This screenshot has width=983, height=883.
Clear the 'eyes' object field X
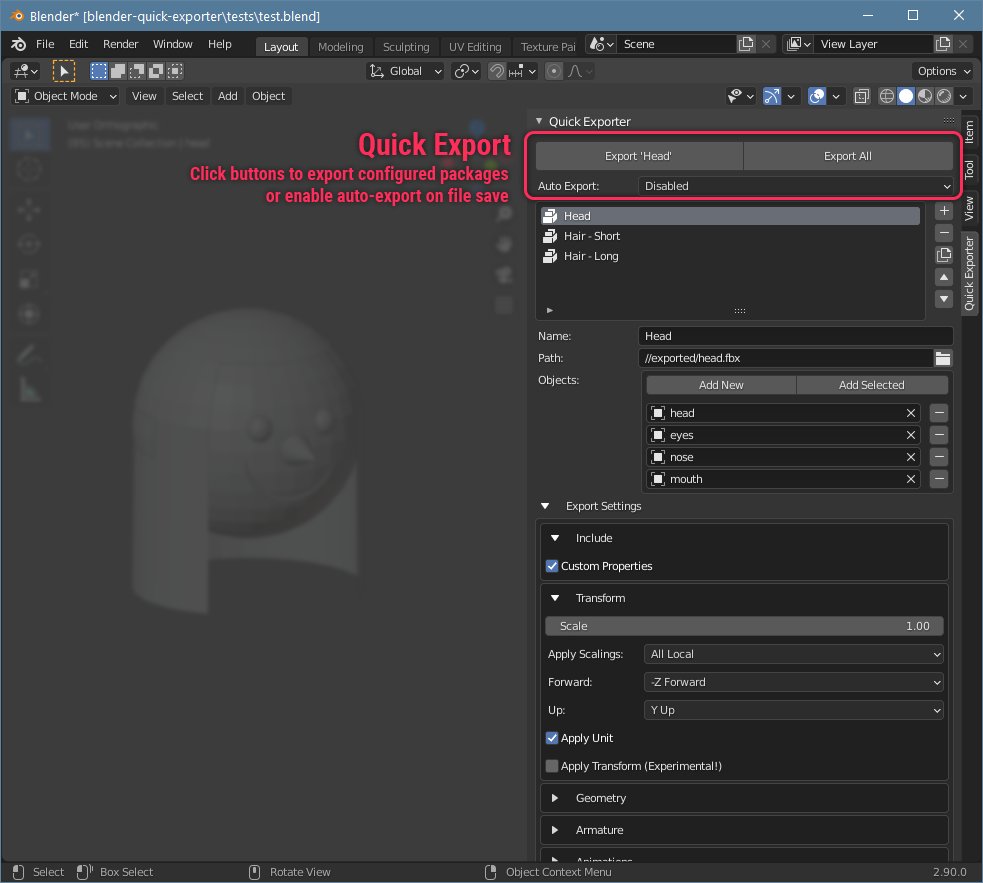click(x=911, y=435)
